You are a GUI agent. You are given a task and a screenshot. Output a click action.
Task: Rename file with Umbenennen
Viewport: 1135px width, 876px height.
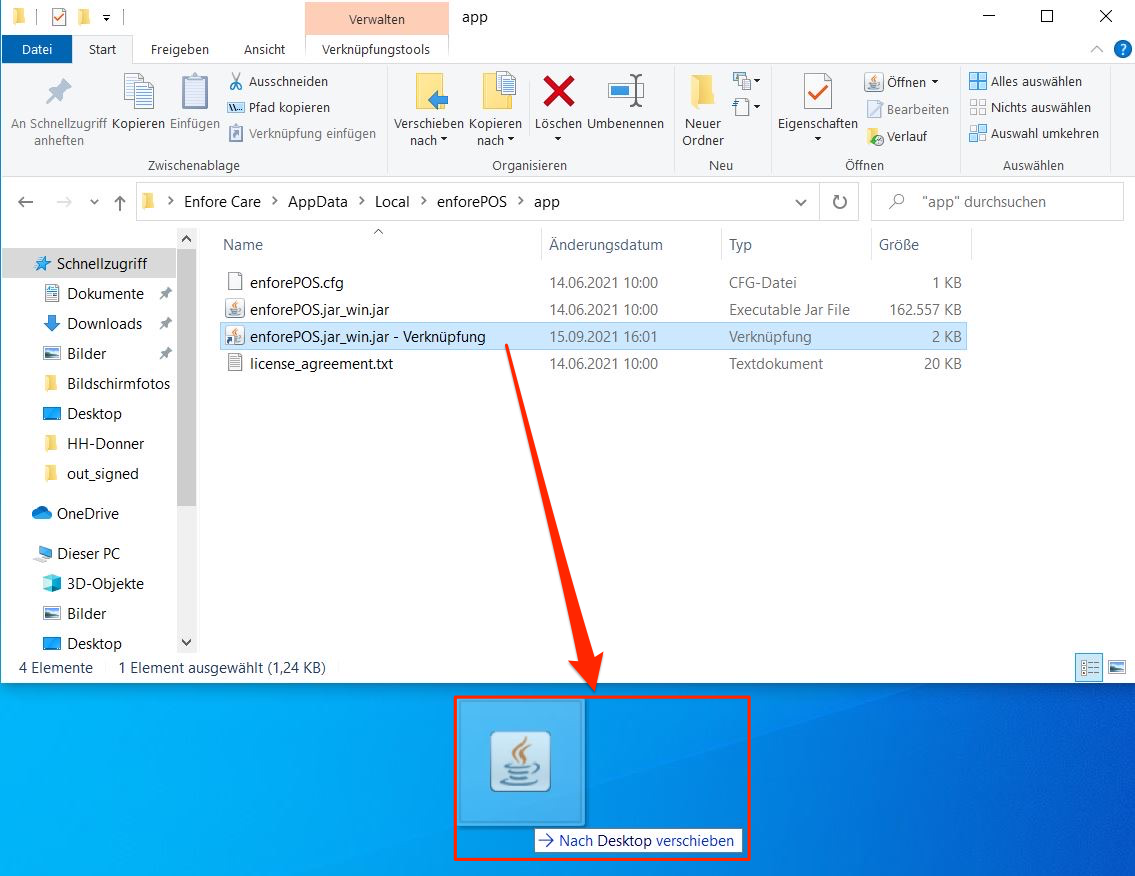pyautogui.click(x=625, y=101)
